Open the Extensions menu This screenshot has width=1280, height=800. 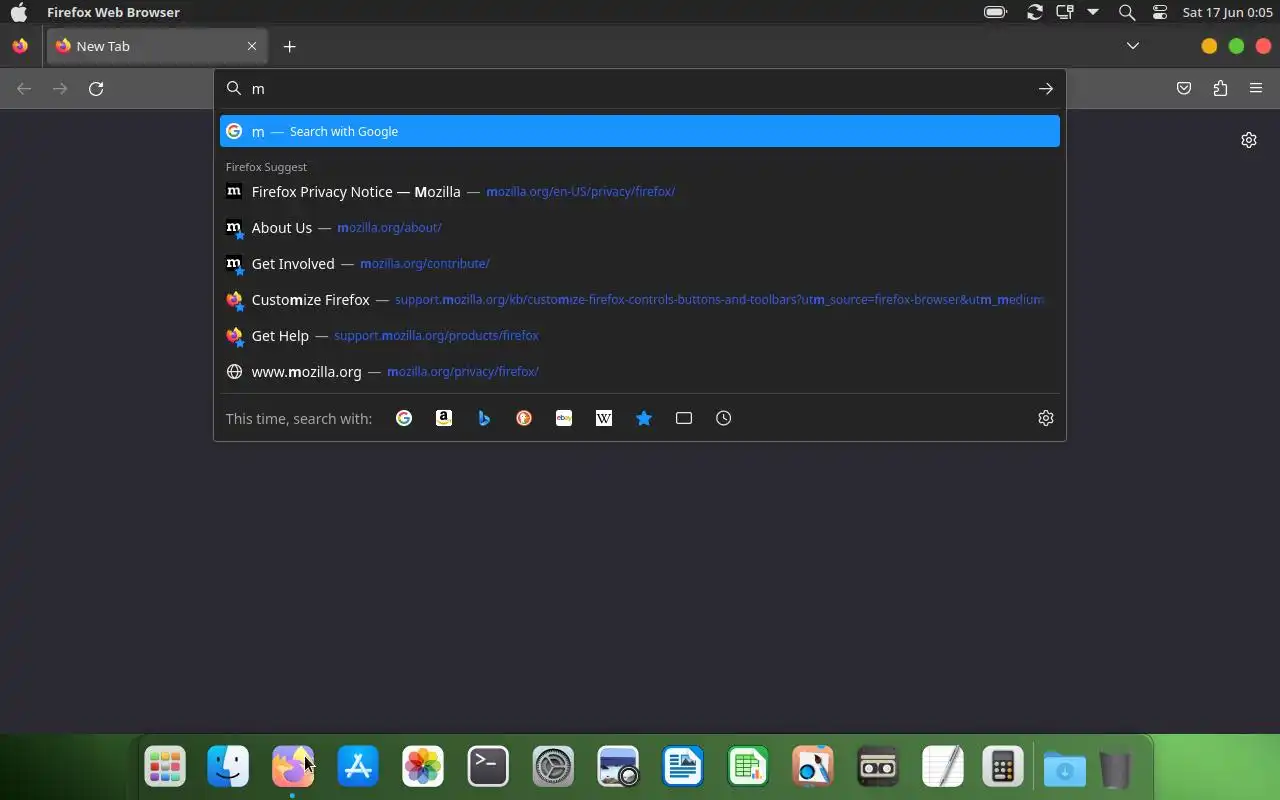(1220, 89)
